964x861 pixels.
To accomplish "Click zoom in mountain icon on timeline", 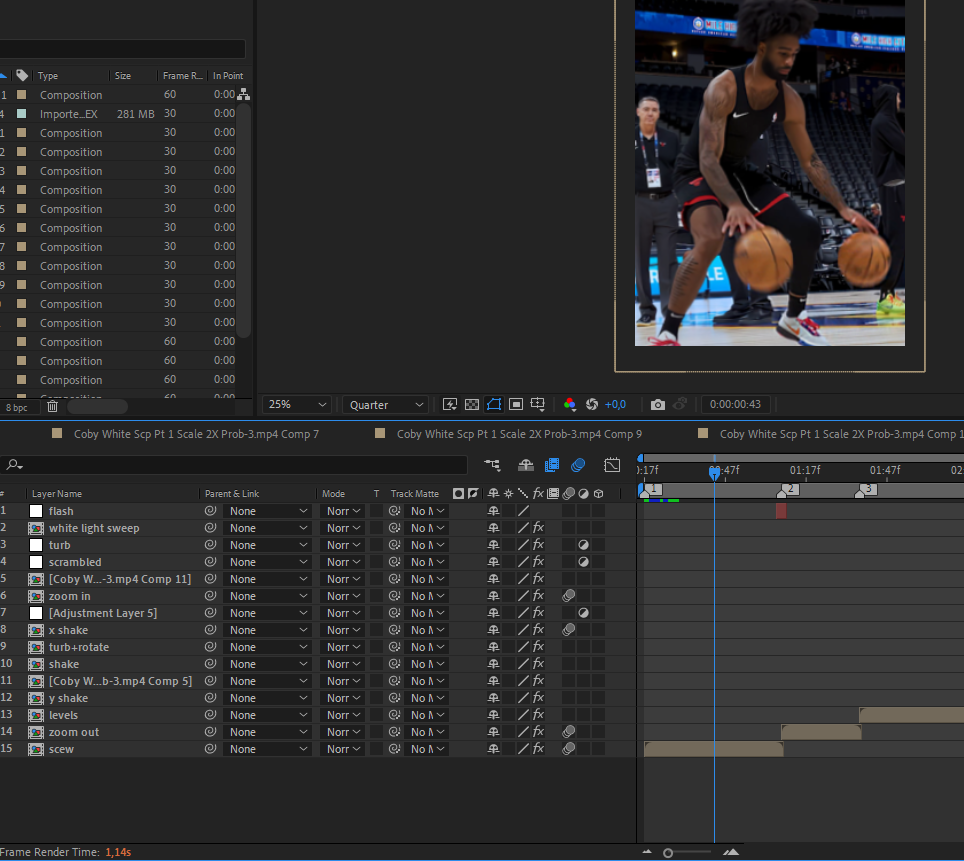I will point(731,852).
